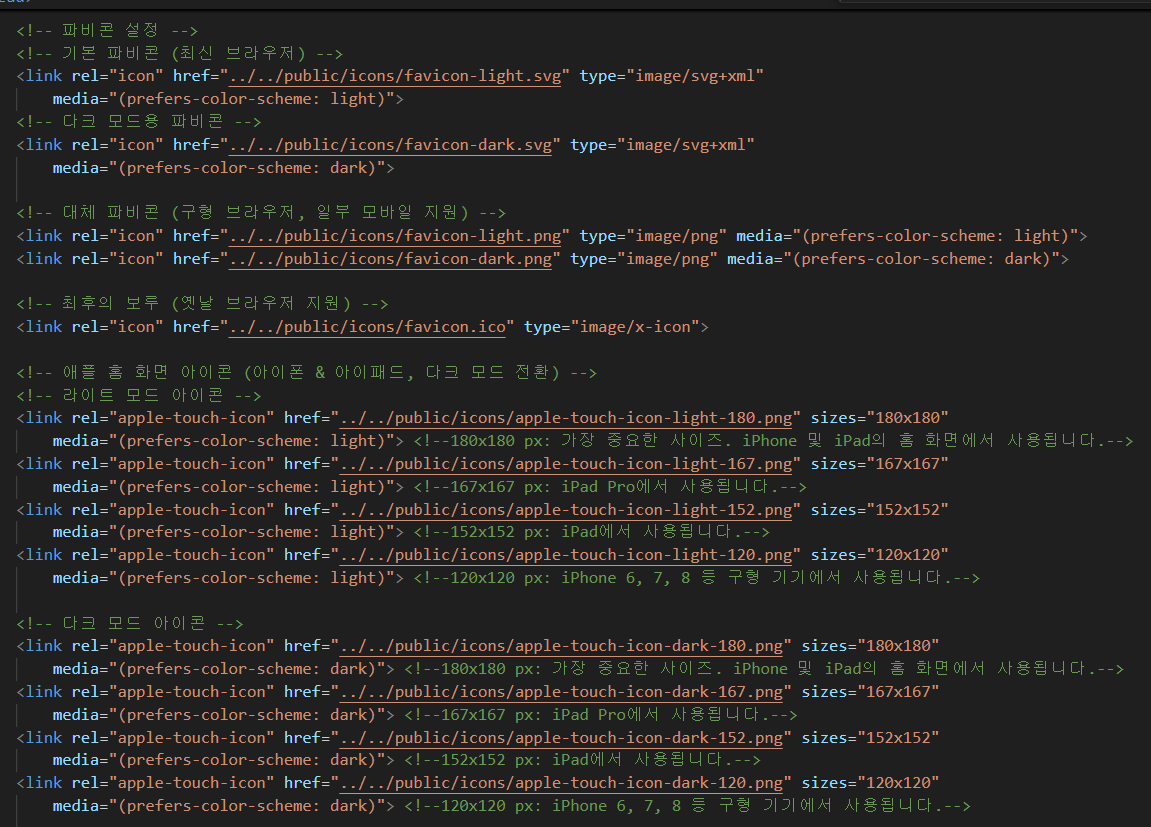The image size is (1151, 827).
Task: Click sizes="120x120" on dark-120 line
Action: (871, 784)
